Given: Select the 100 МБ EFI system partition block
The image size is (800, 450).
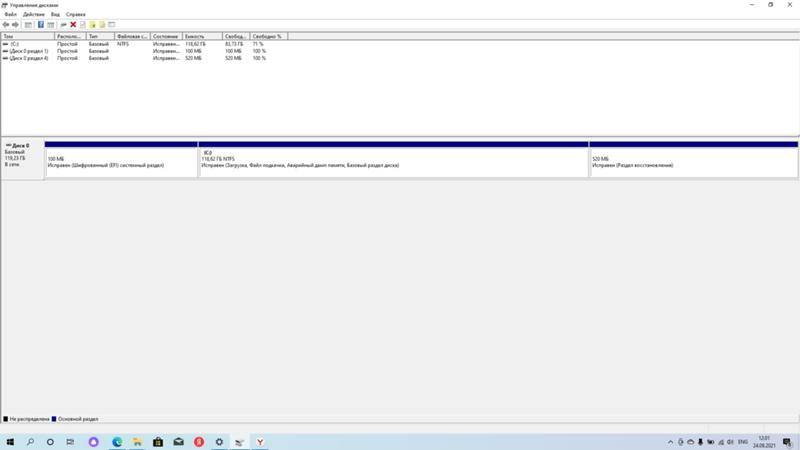Looking at the screenshot, I should pyautogui.click(x=121, y=160).
